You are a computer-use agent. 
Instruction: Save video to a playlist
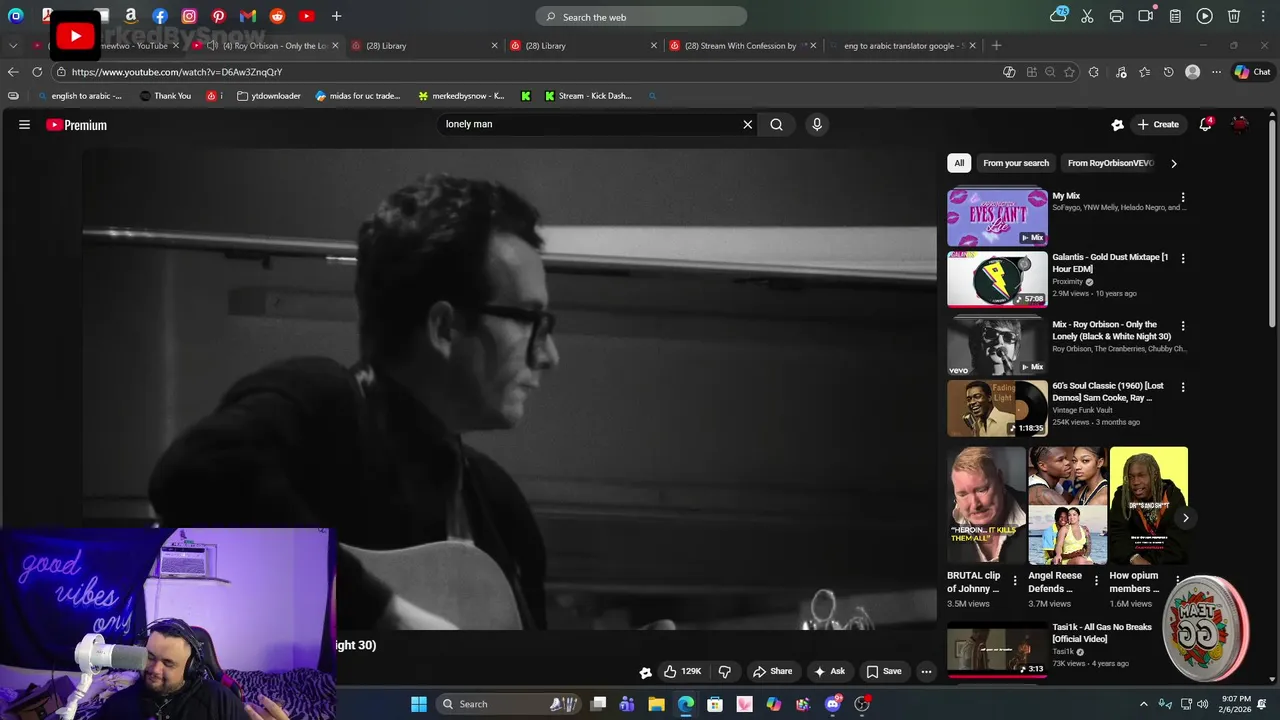pyautogui.click(x=884, y=672)
